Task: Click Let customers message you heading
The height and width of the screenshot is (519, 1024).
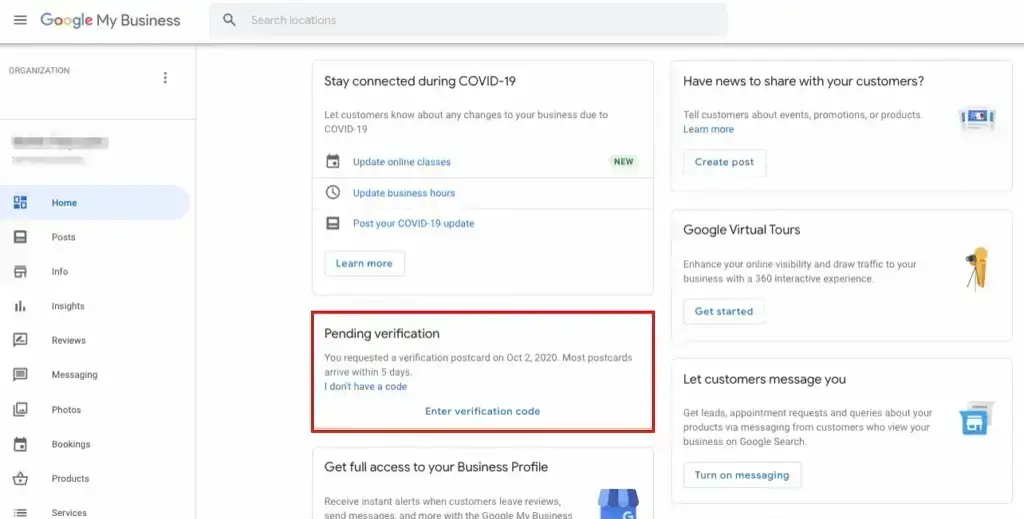Action: pos(764,379)
